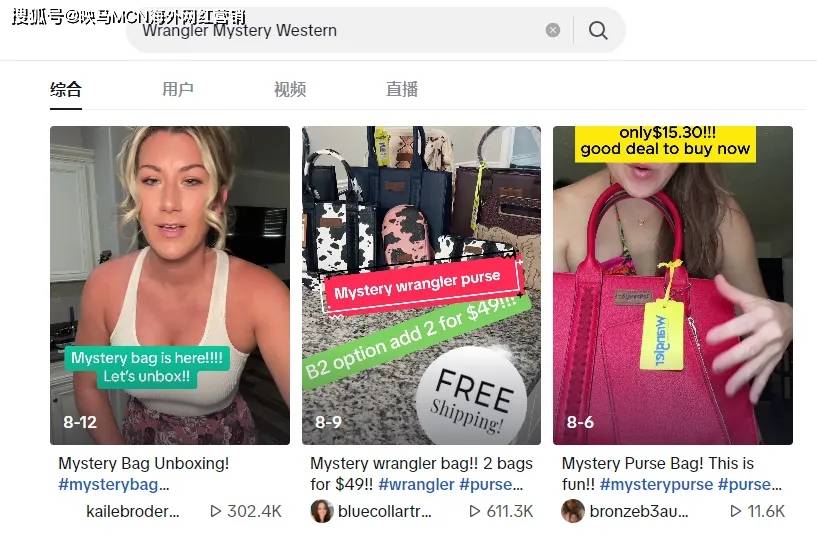Screen dimensions: 817x541
Task: Open the 视频 tab
Action: (290, 89)
